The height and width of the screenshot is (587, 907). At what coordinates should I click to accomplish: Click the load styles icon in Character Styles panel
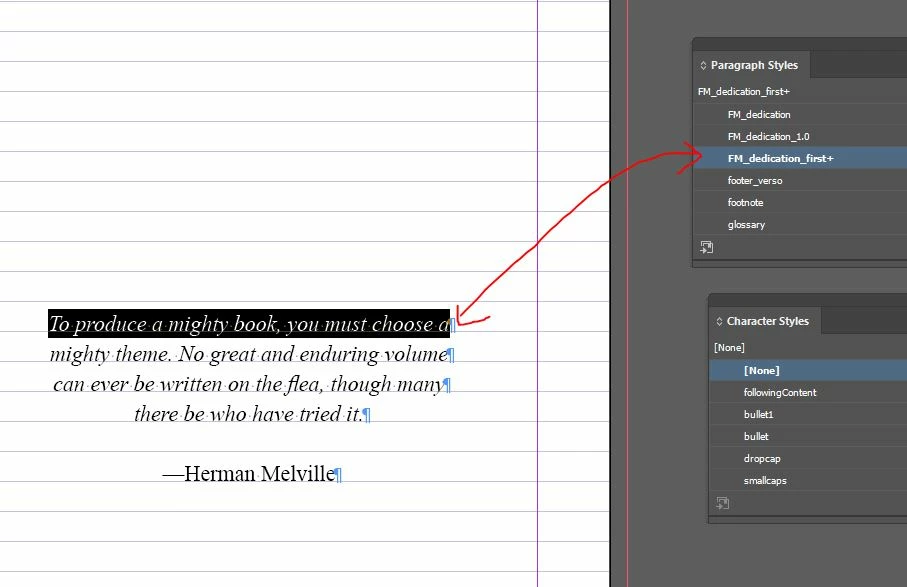point(722,503)
